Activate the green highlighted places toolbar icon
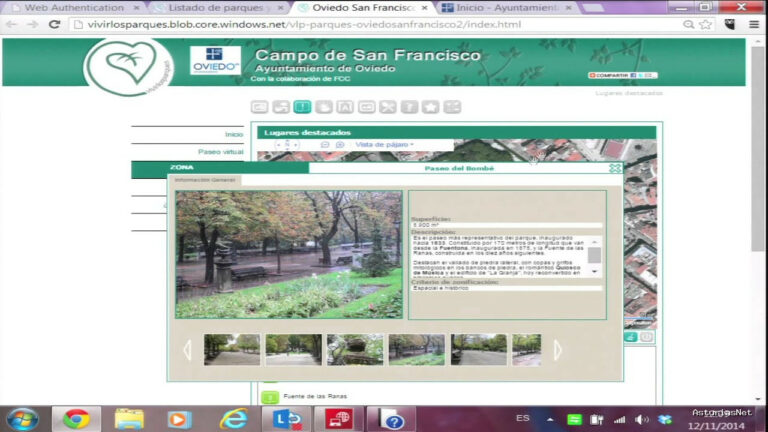Image resolution: width=768 pixels, height=432 pixels. [302, 107]
